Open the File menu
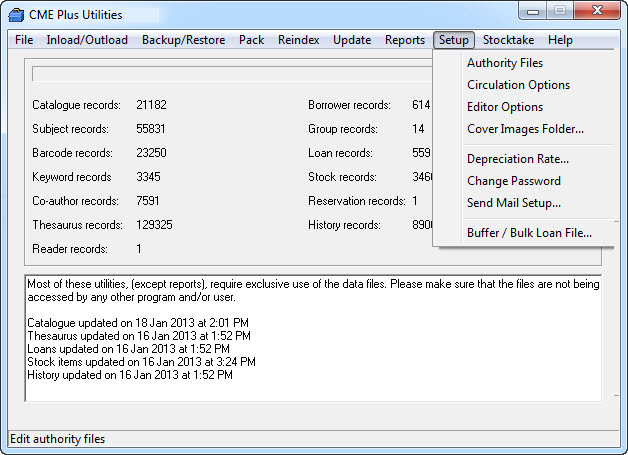Screen dimensions: 628x455 [x=24, y=40]
